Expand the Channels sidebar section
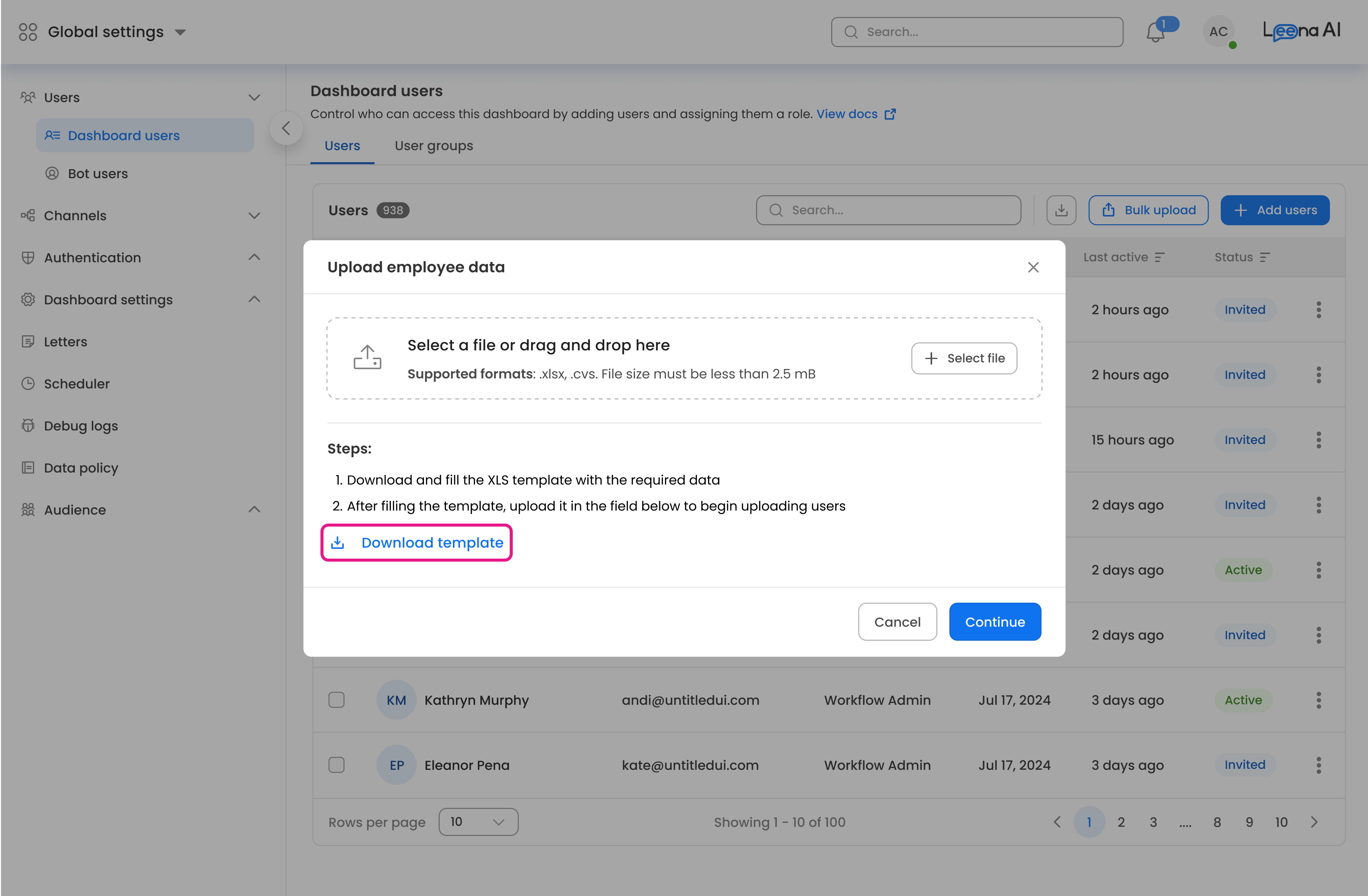The width and height of the screenshot is (1368, 896). 255,216
